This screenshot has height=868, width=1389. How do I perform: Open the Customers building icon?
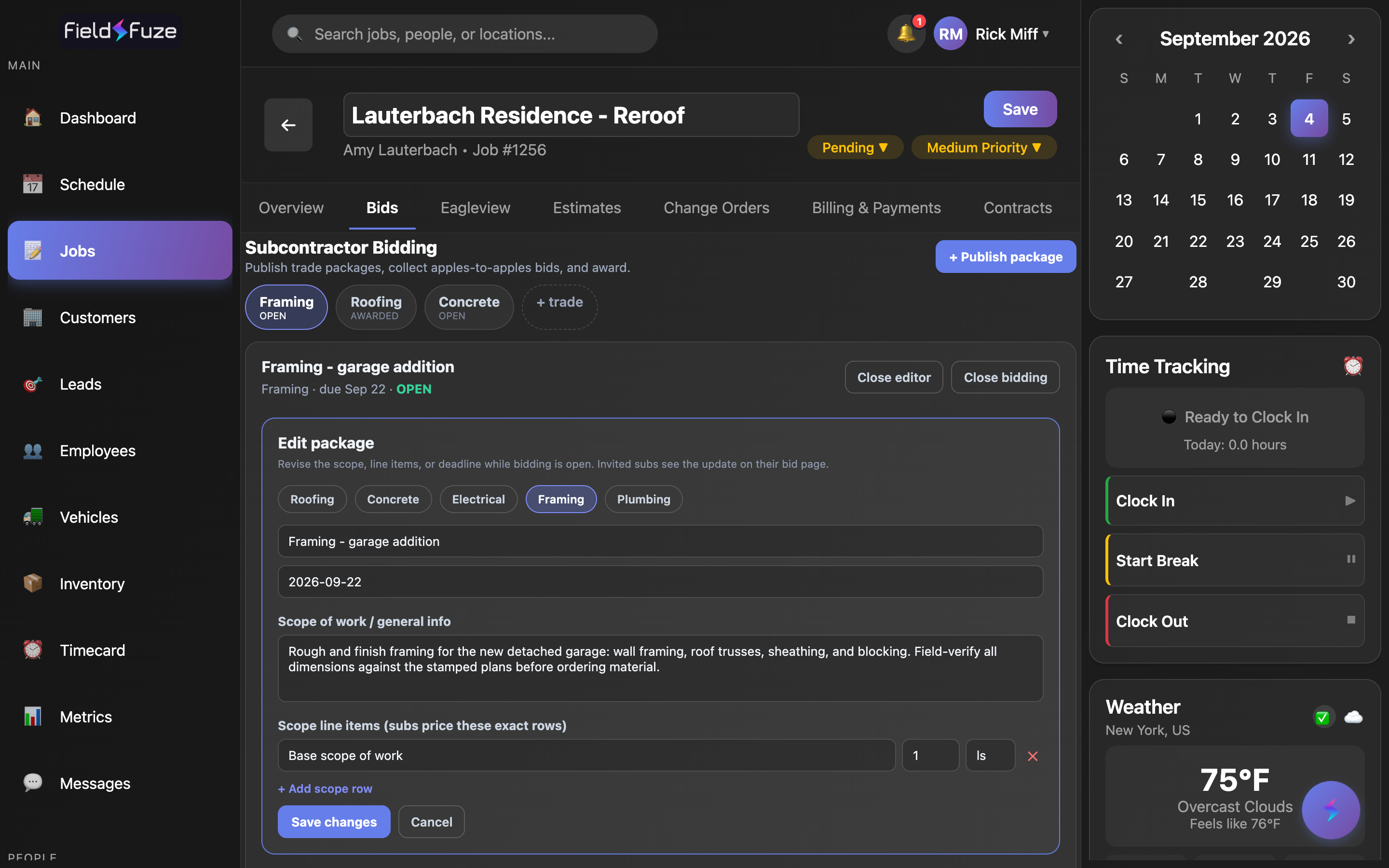coord(33,317)
